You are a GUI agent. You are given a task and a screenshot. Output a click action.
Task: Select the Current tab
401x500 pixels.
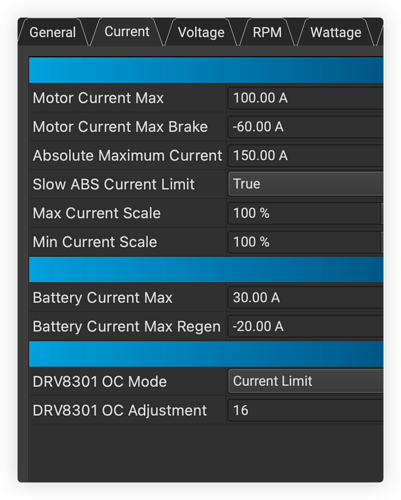pyautogui.click(x=127, y=32)
